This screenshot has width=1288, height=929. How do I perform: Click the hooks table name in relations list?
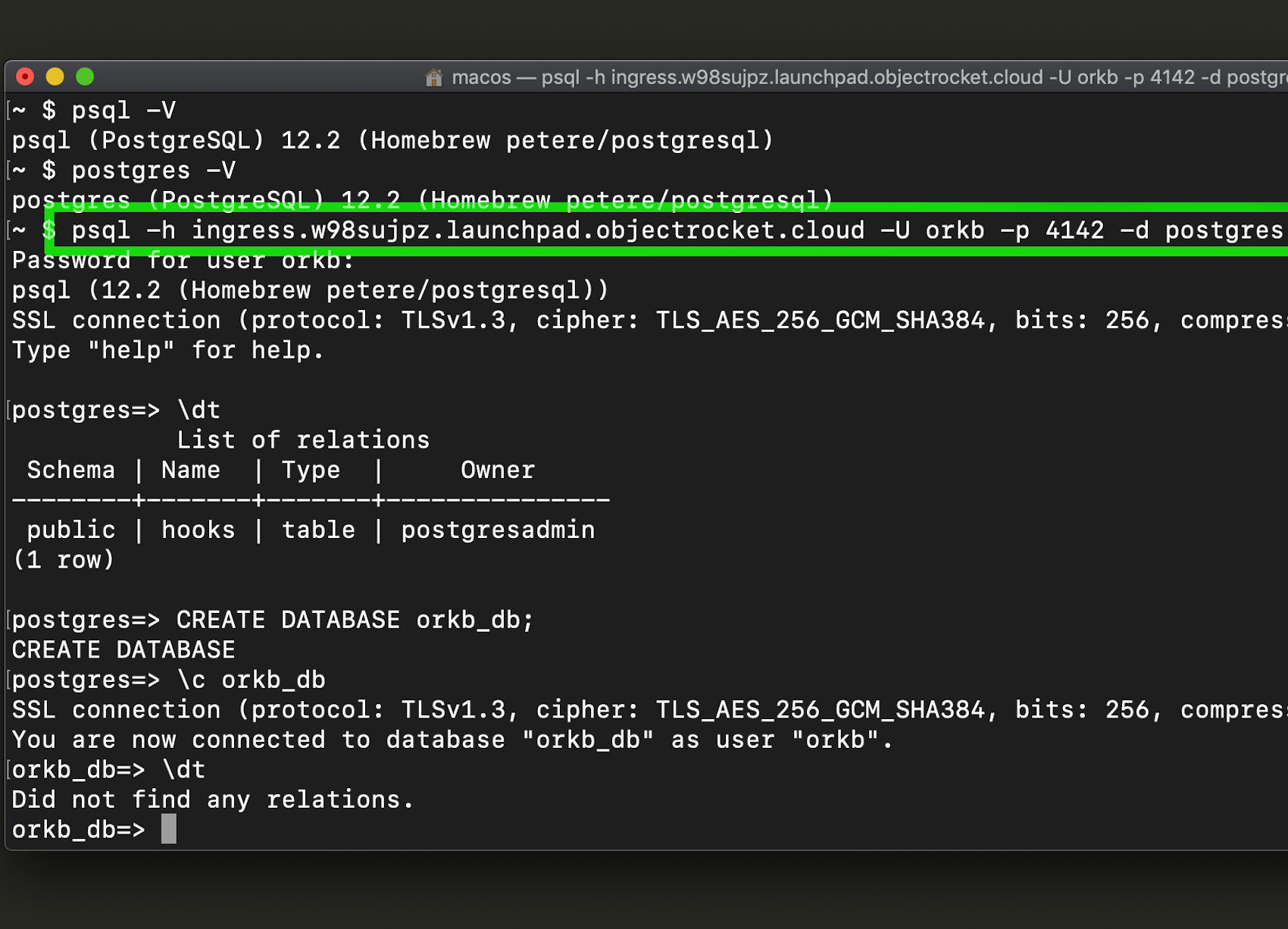(197, 529)
